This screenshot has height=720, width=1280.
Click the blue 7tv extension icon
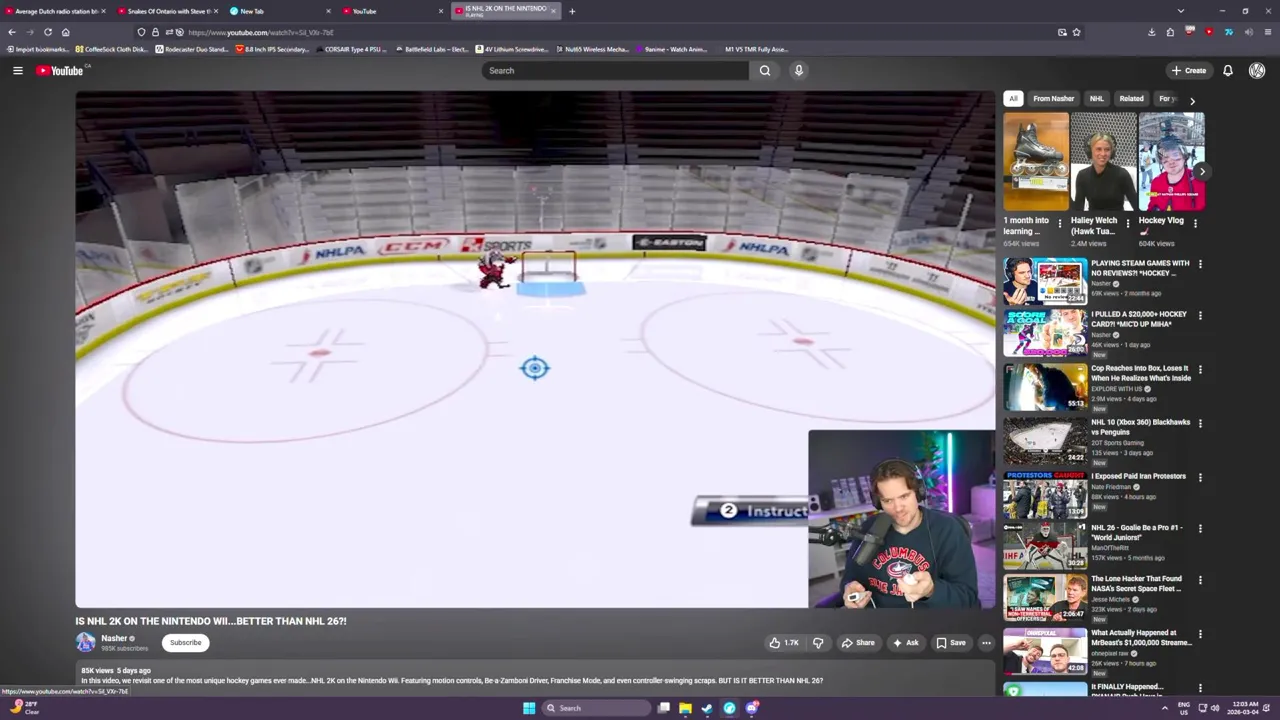(x=1229, y=32)
